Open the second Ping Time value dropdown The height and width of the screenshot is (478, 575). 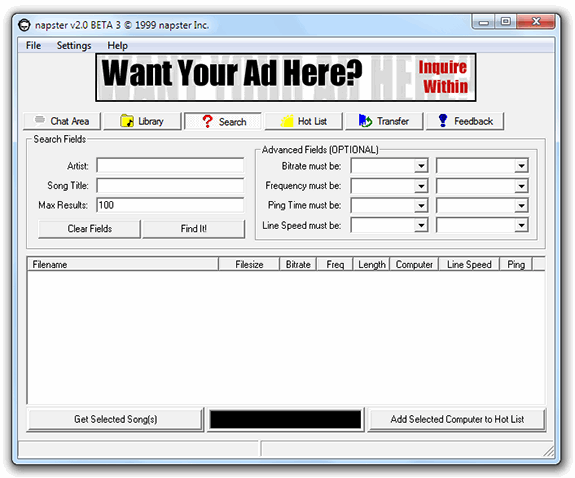(482, 205)
